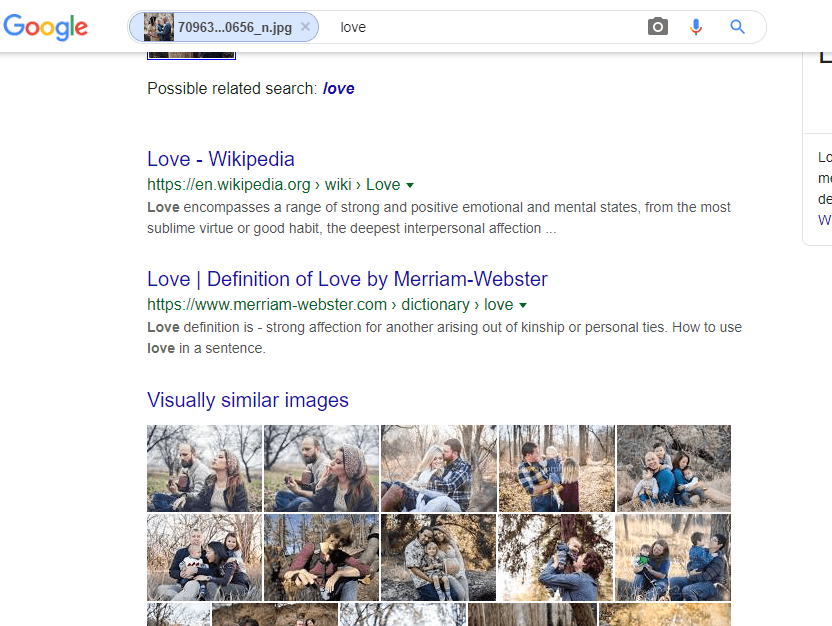Open the 'Love - Wikipedia' result
This screenshot has height=626, width=832.
click(220, 159)
